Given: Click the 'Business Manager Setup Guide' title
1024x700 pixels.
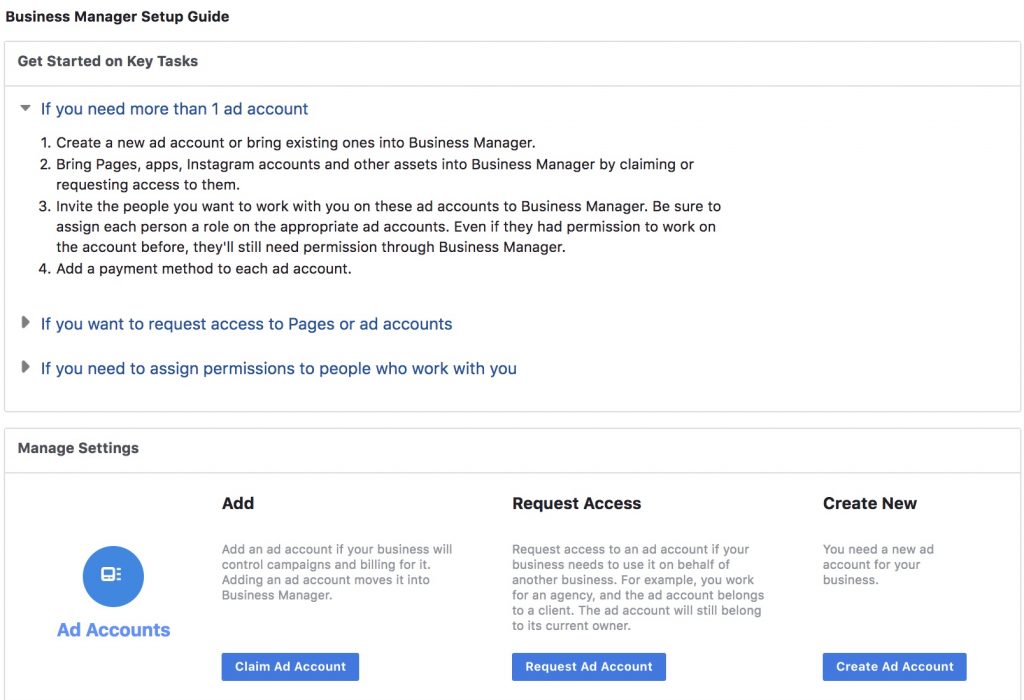Looking at the screenshot, I should click(118, 16).
